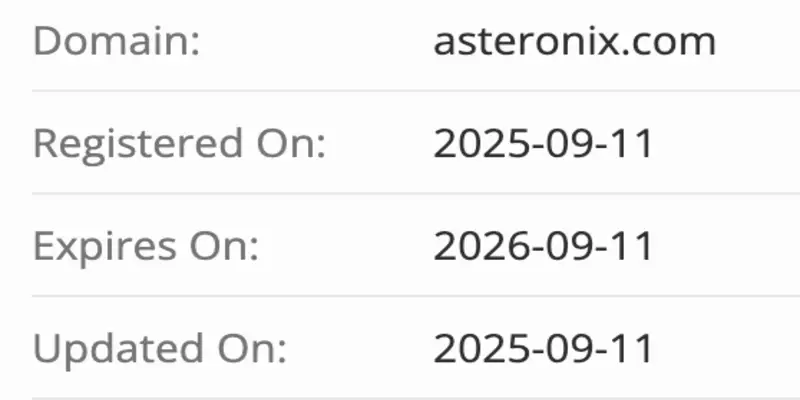Select the 2026-09-11 expiry date
800x400 pixels.
tap(543, 246)
